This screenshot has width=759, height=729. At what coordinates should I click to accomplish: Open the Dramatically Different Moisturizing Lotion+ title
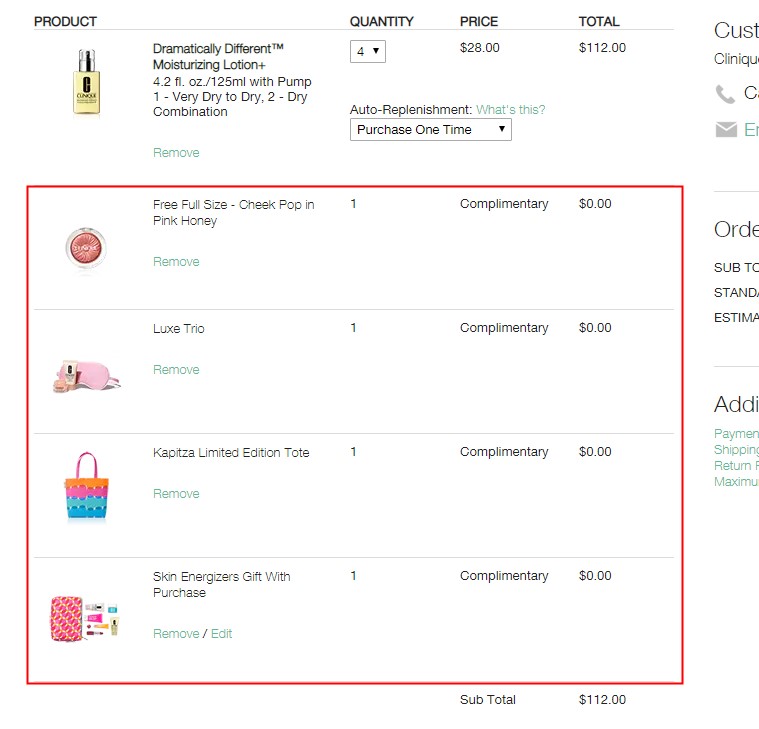point(218,56)
